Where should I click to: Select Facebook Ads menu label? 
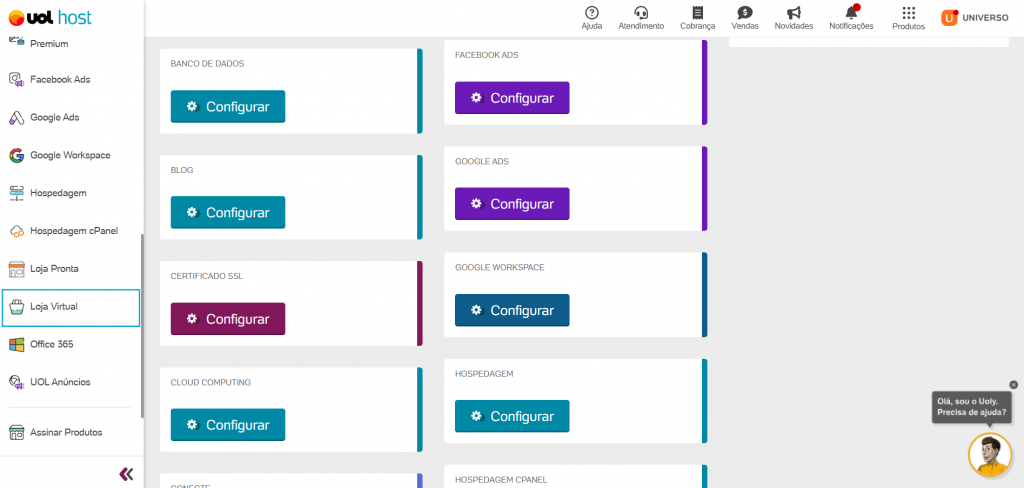60,80
